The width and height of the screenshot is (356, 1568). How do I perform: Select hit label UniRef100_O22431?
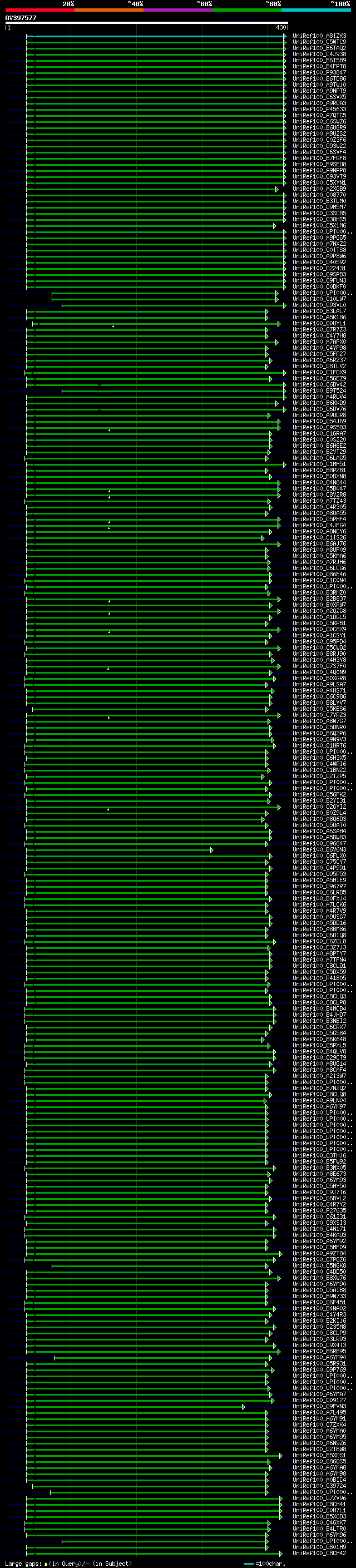tap(319, 269)
